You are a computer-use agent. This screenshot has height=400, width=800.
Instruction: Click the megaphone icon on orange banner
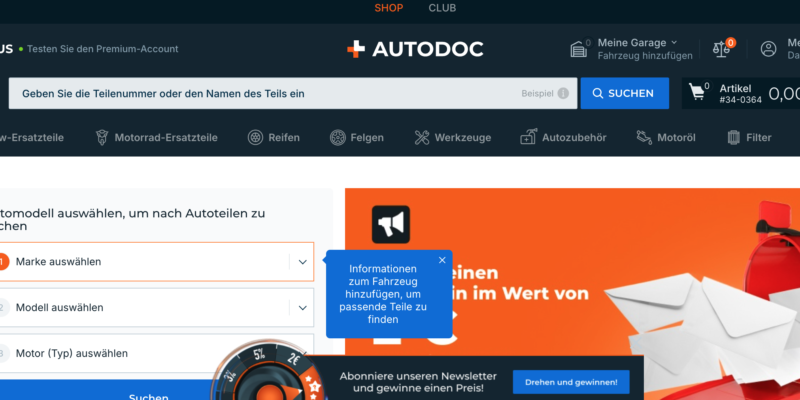click(x=391, y=224)
